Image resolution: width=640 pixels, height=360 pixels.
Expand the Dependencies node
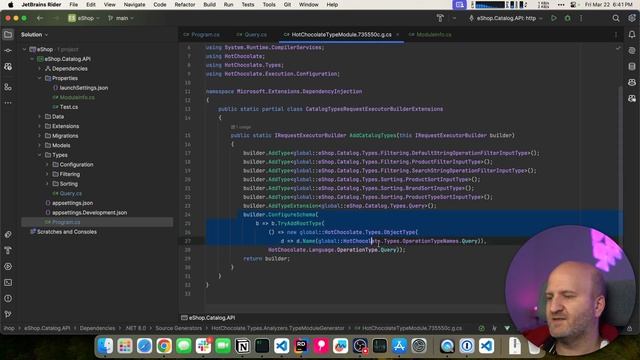pyautogui.click(x=40, y=69)
